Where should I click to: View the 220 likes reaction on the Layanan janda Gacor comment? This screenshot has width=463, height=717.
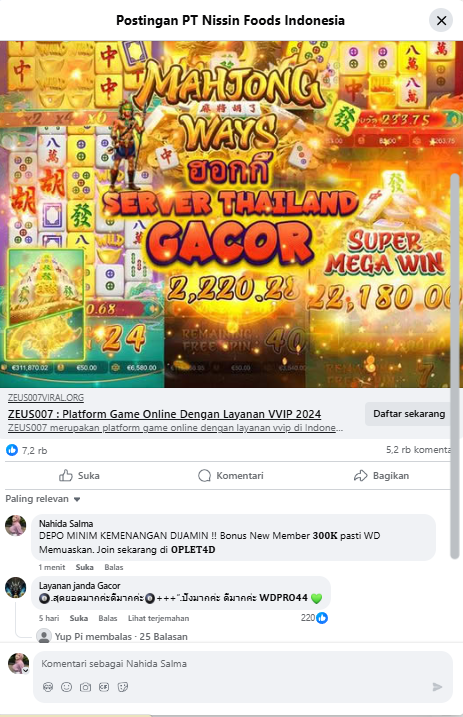point(314,618)
